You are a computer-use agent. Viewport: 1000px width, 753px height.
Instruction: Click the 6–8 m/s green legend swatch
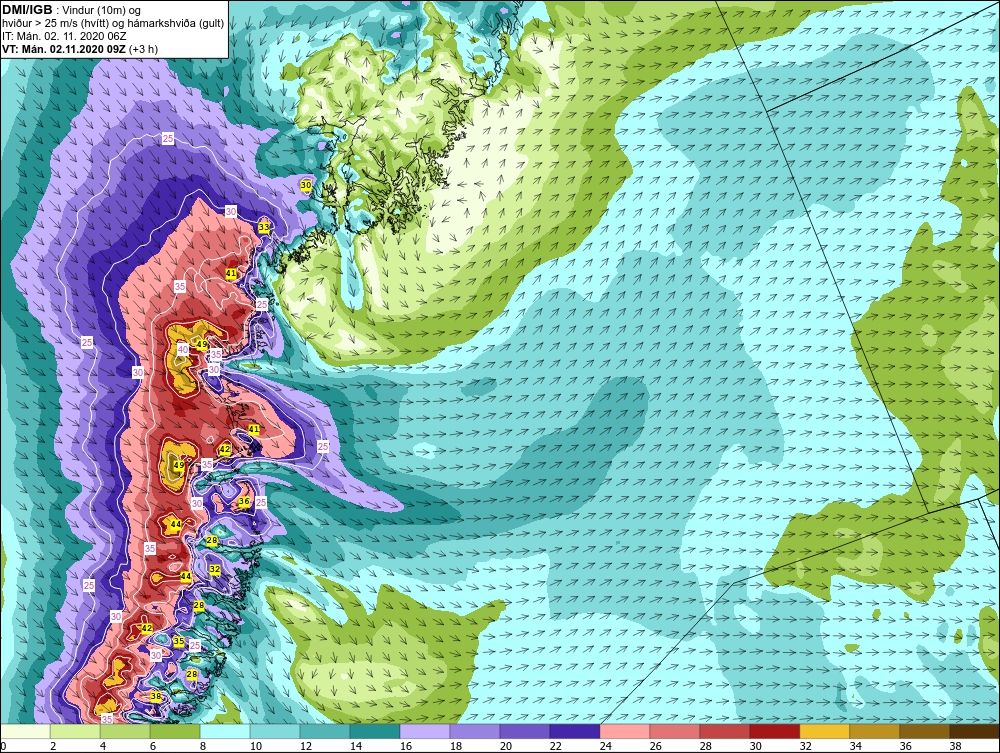175,731
